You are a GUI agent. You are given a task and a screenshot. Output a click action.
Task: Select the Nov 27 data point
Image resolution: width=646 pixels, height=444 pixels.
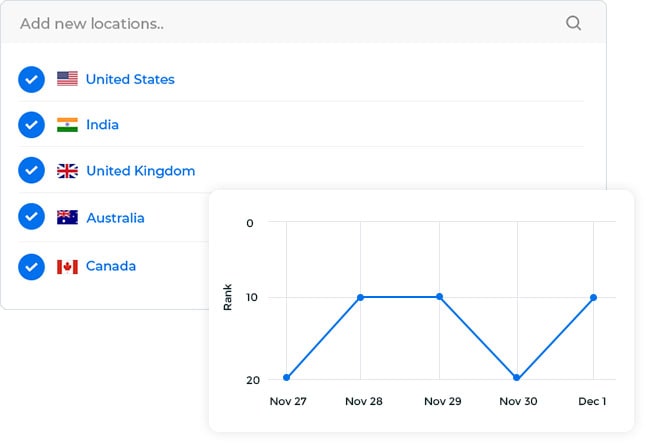287,377
